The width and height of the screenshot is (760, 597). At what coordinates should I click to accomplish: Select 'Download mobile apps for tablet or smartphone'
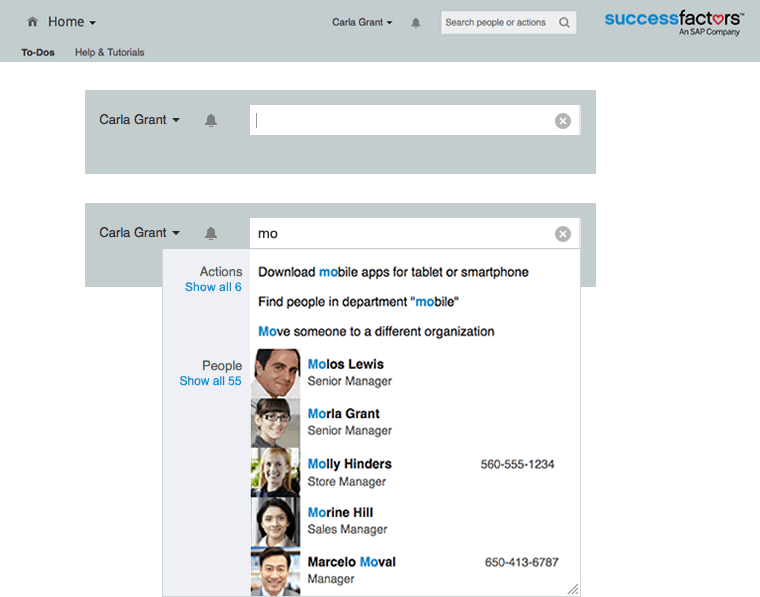coord(393,272)
